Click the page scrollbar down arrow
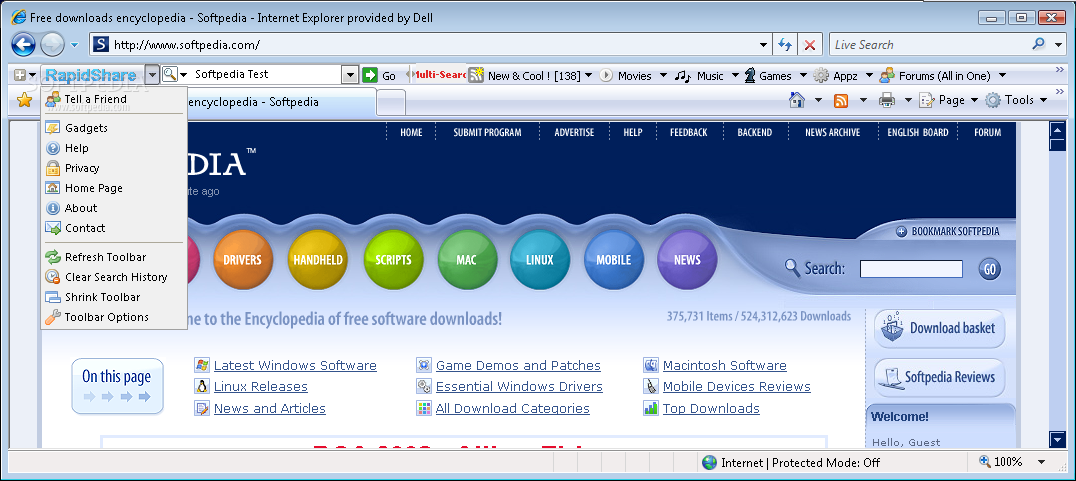 (1057, 439)
